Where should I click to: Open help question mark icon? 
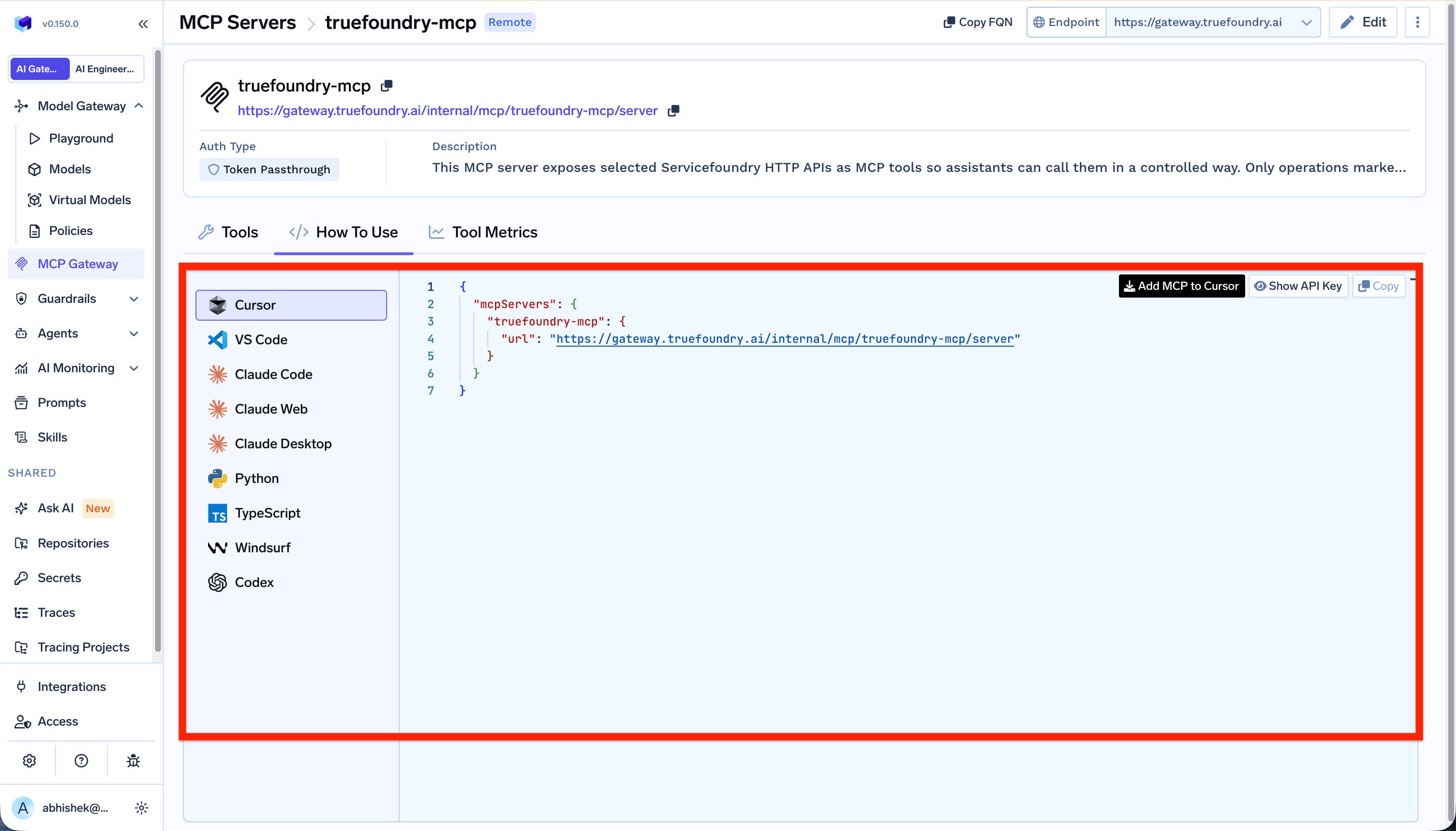81,760
